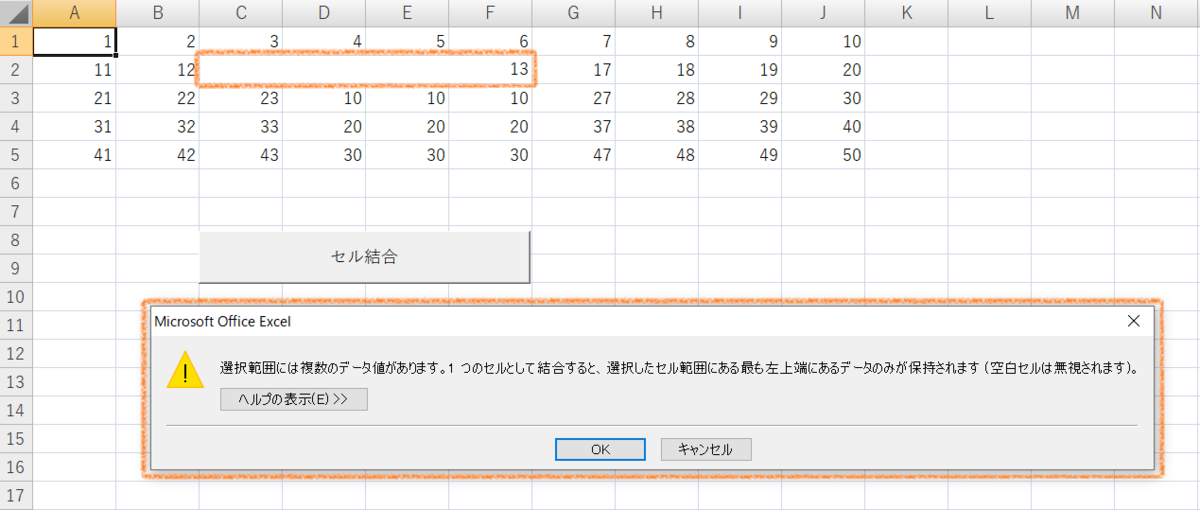Select row 6 header
1200x510 pixels.
pyautogui.click(x=16, y=183)
